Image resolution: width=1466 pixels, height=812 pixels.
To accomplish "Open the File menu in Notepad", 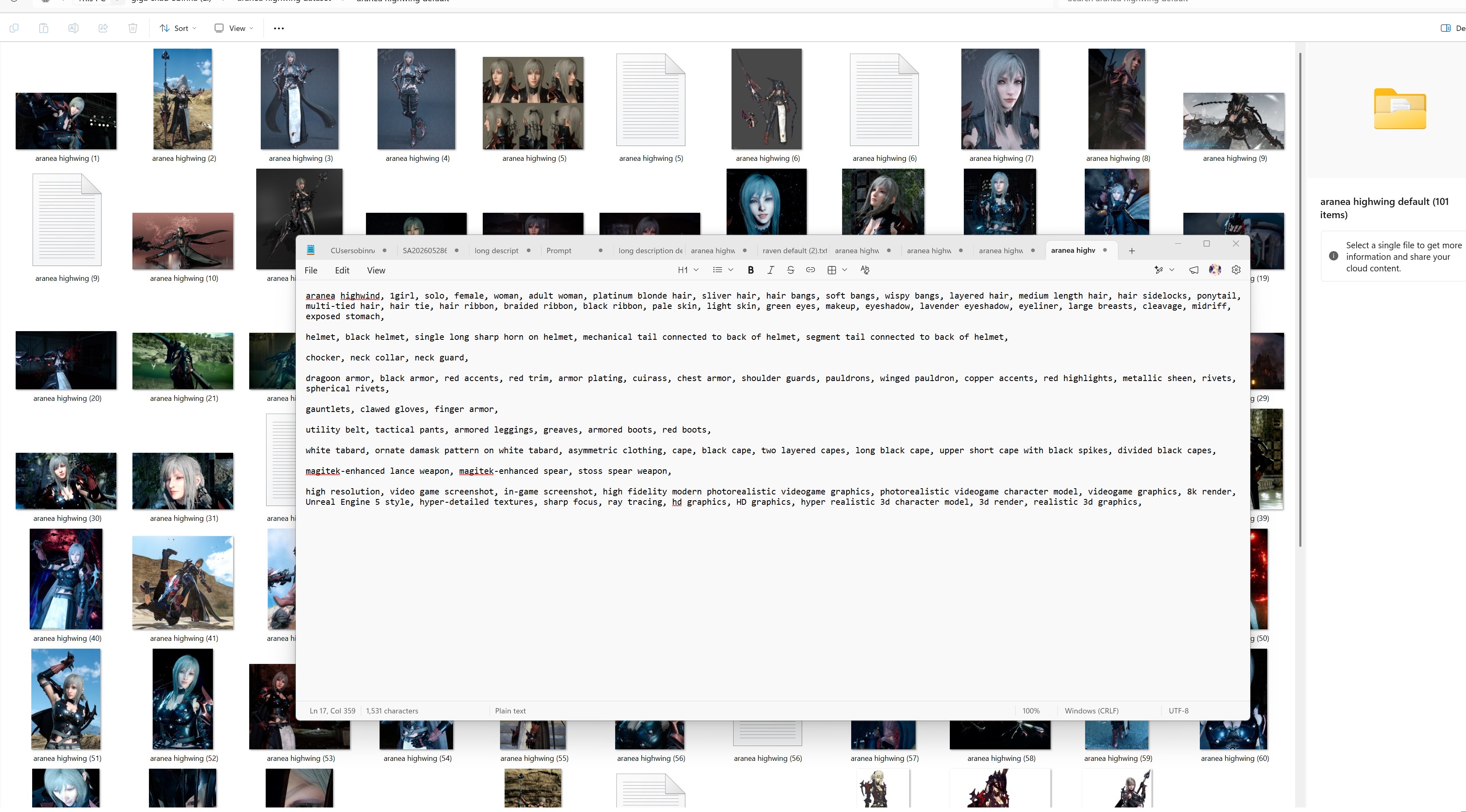I will (x=311, y=271).
